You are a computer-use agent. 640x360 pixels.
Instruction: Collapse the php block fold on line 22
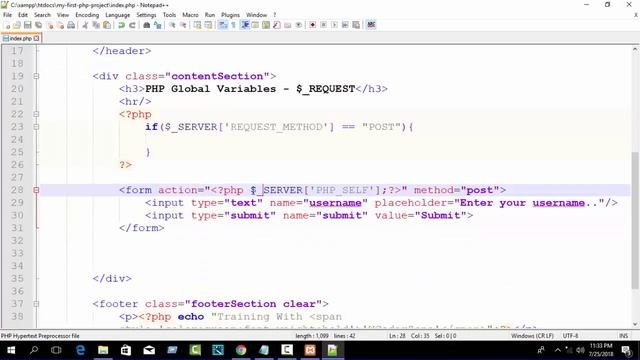(x=36, y=114)
